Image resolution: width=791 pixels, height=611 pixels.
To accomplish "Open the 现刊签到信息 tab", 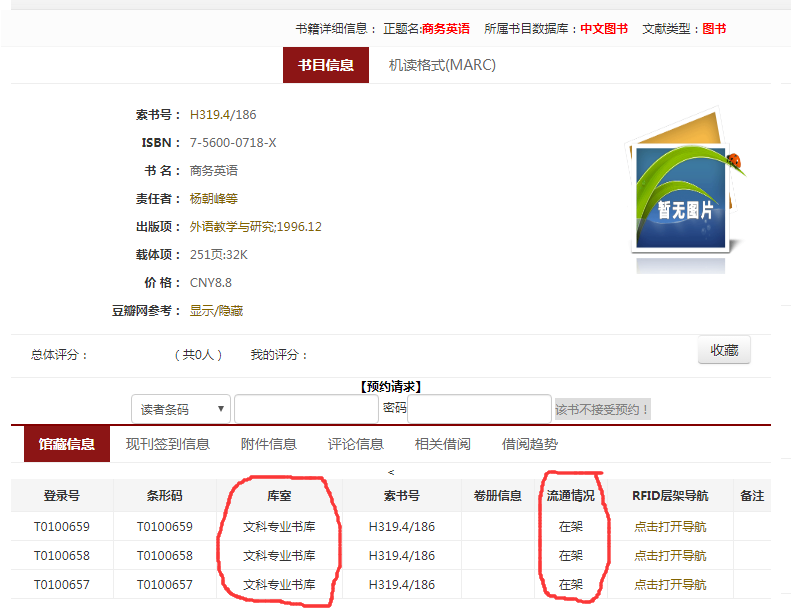I will (x=167, y=444).
